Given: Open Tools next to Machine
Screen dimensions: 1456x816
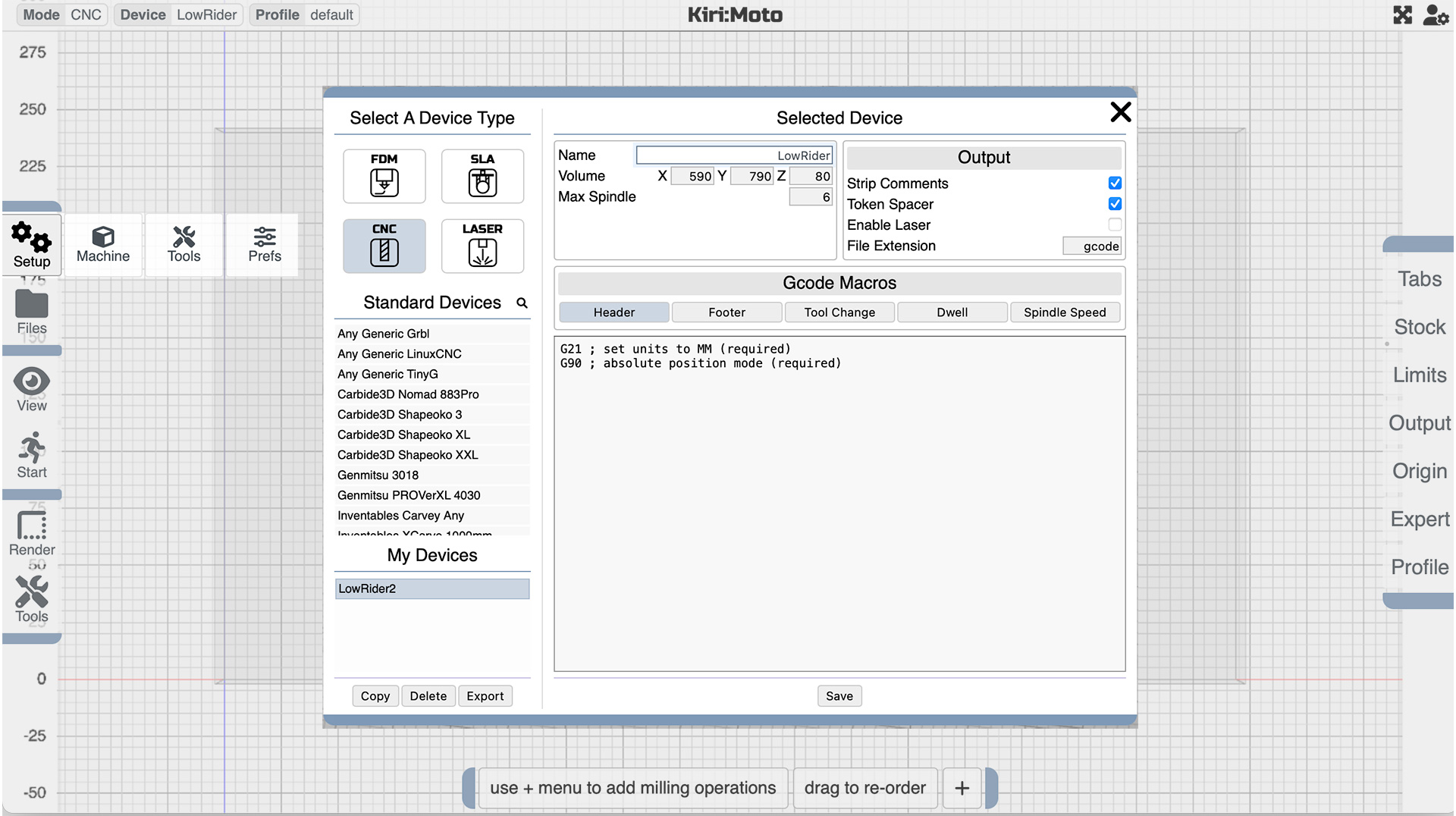Looking at the screenshot, I should 184,245.
